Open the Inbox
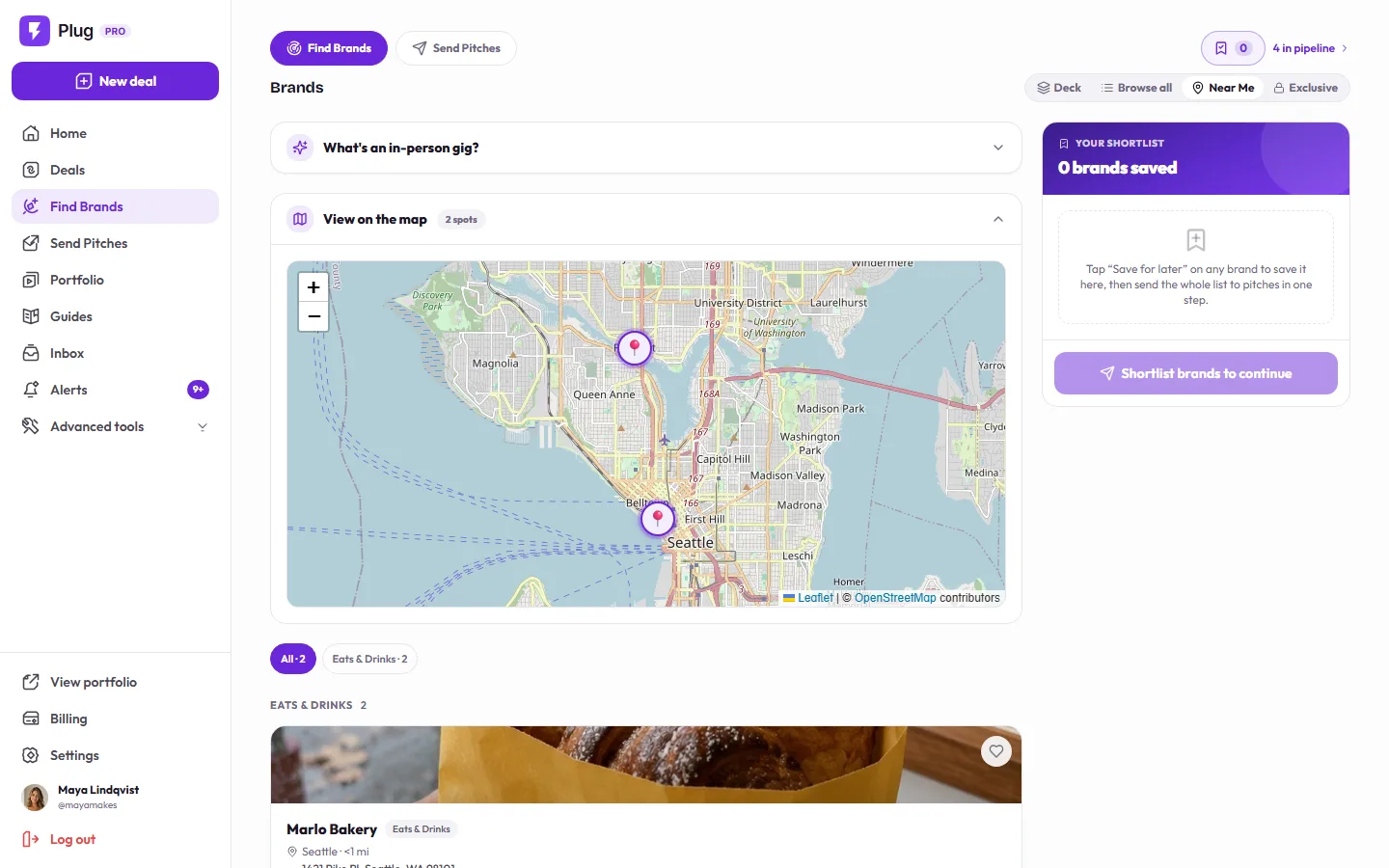The image size is (1389, 868). pos(115,353)
